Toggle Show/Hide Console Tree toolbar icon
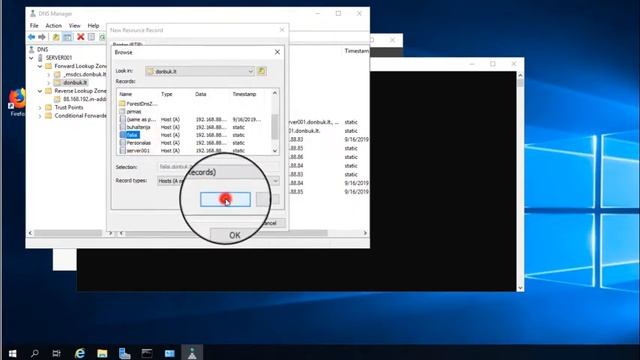640x360 pixels. [x=67, y=37]
